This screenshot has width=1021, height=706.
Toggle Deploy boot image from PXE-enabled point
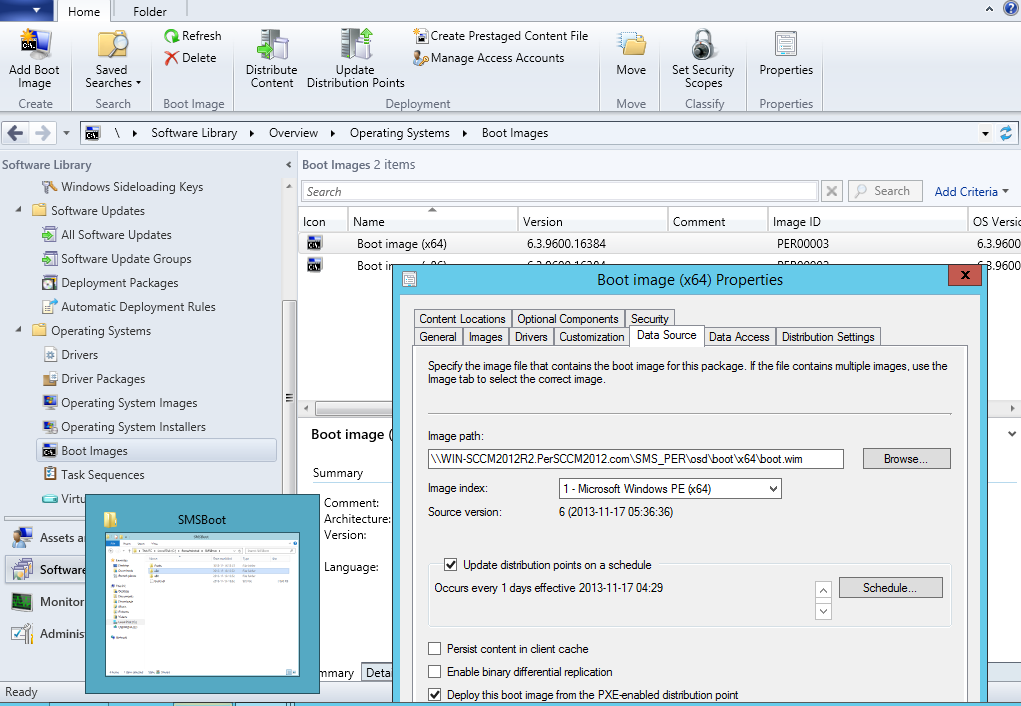[x=434, y=695]
